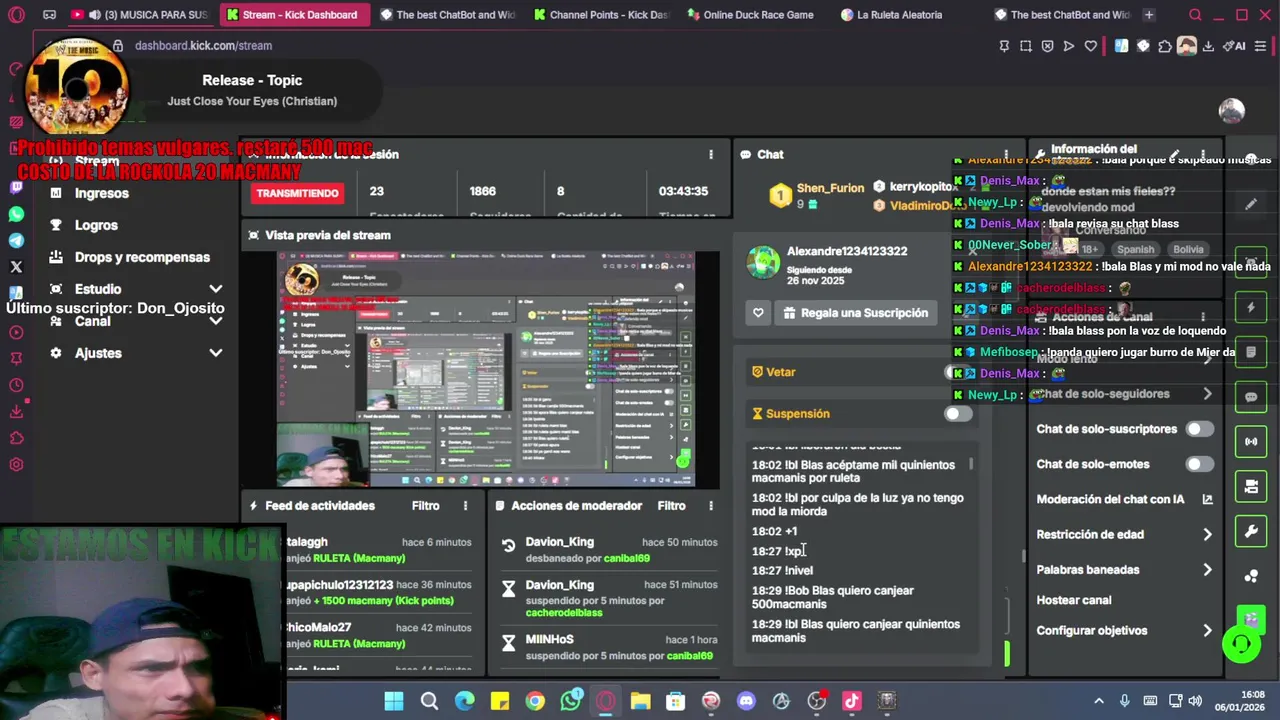This screenshot has width=1280, height=720.
Task: Click Hostear canal option
Action: [x=1074, y=600]
